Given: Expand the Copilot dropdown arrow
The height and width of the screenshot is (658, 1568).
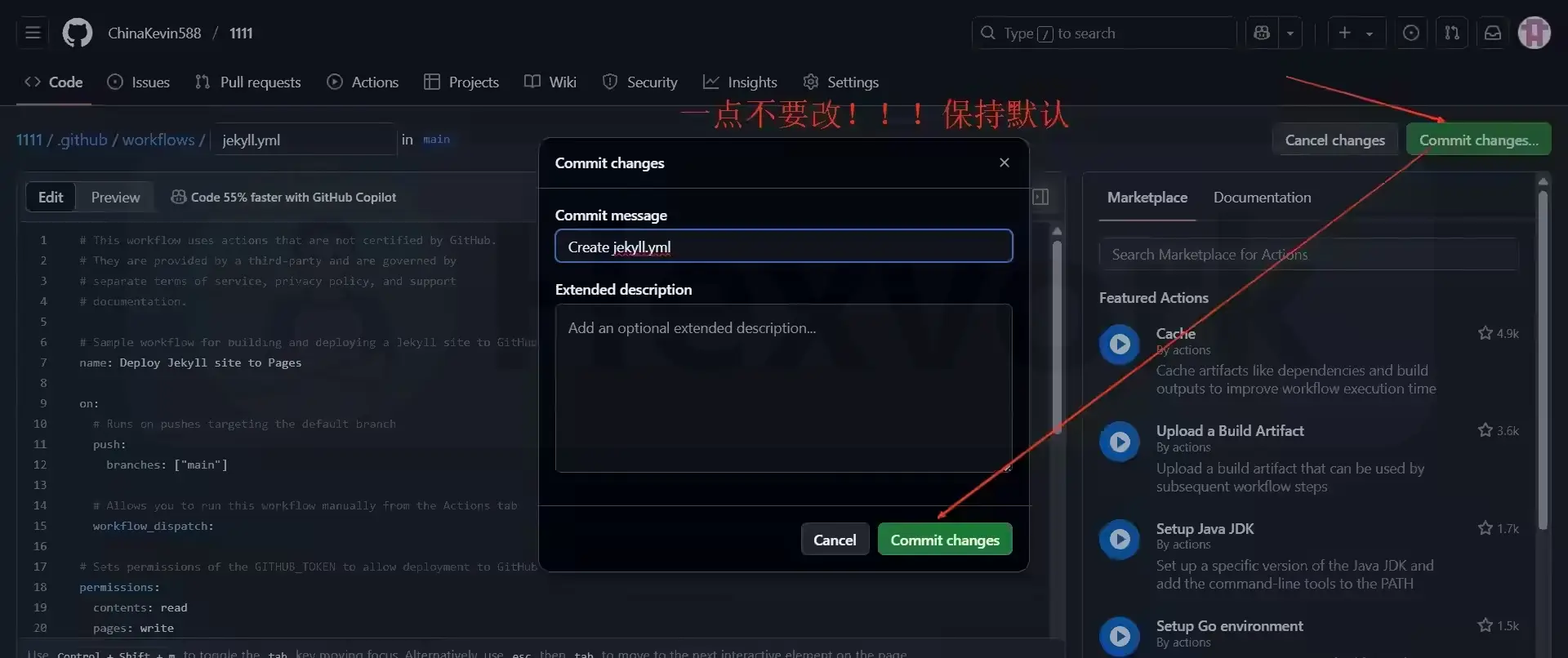Looking at the screenshot, I should [1290, 33].
